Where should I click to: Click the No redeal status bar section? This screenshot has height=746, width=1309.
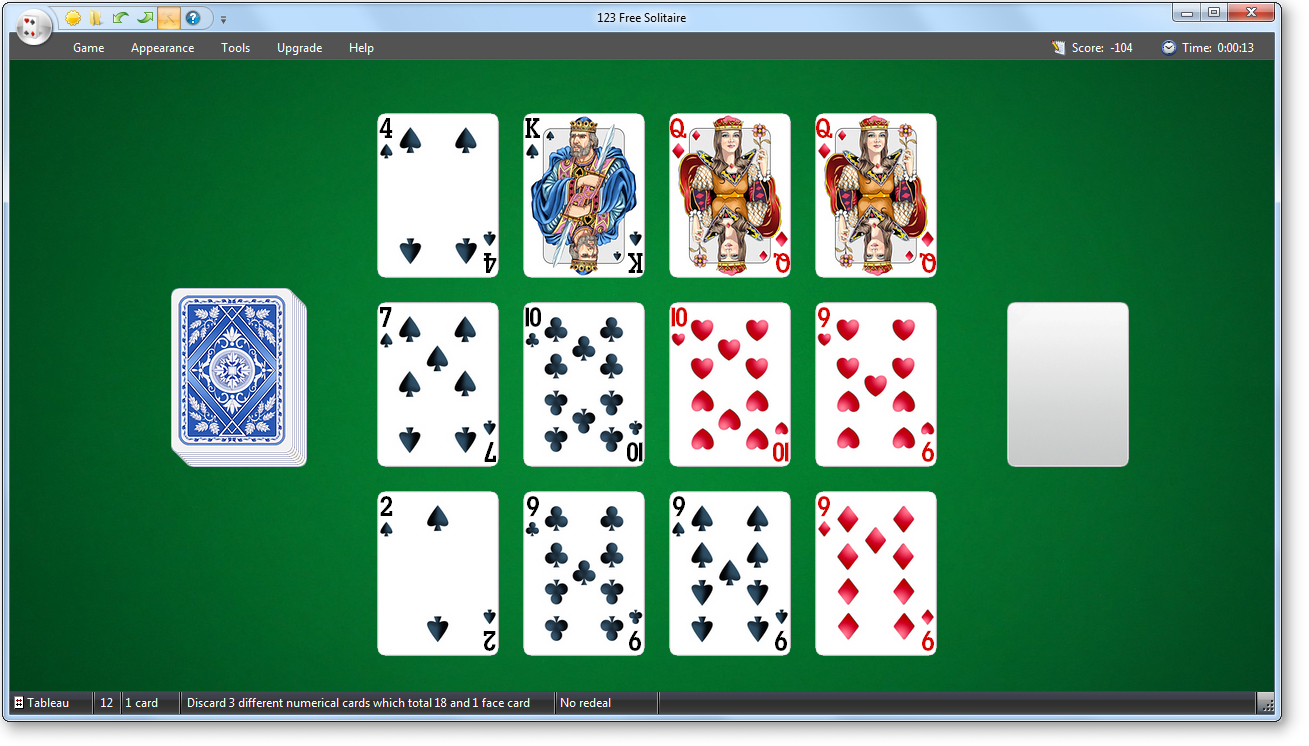tap(585, 702)
